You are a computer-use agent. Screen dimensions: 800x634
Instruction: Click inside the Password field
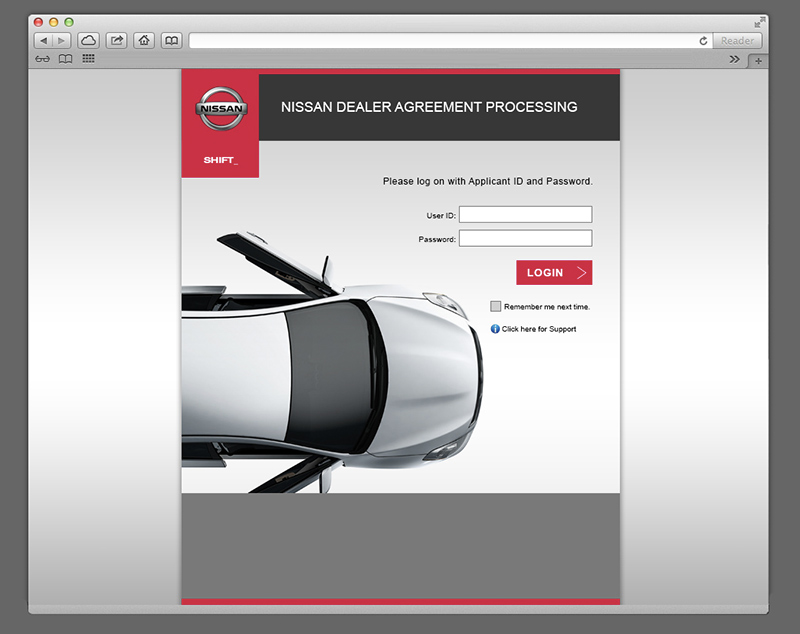[x=525, y=237]
